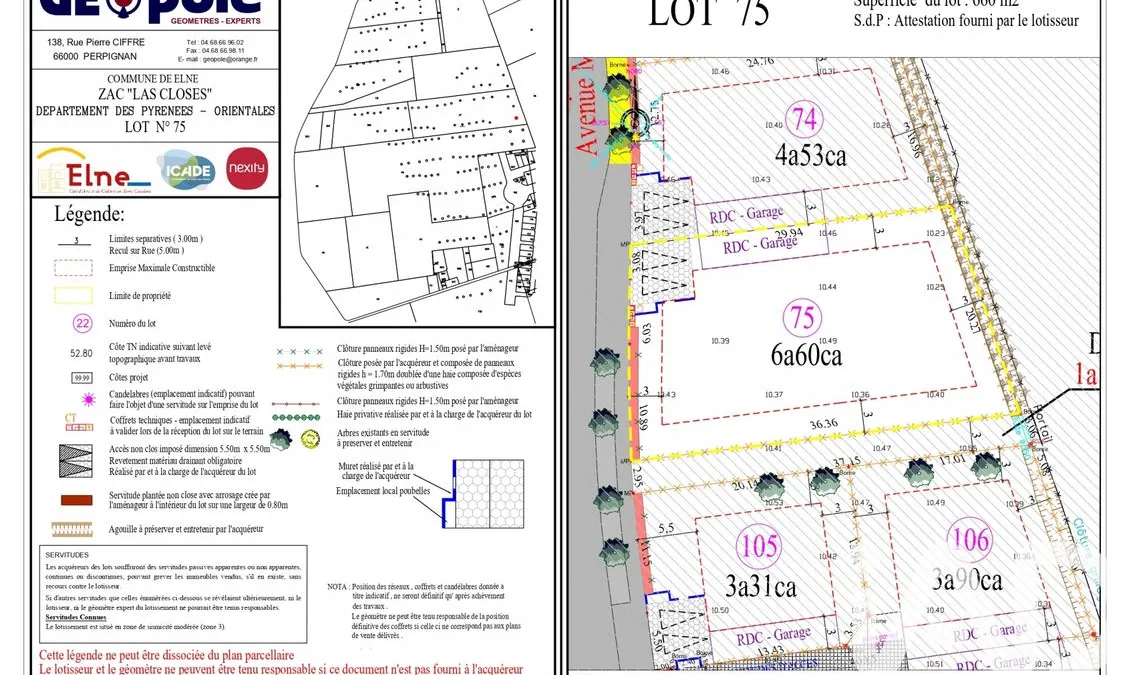The image size is (1131, 675).
Task: Click the ICADE logo
Action: 187,170
